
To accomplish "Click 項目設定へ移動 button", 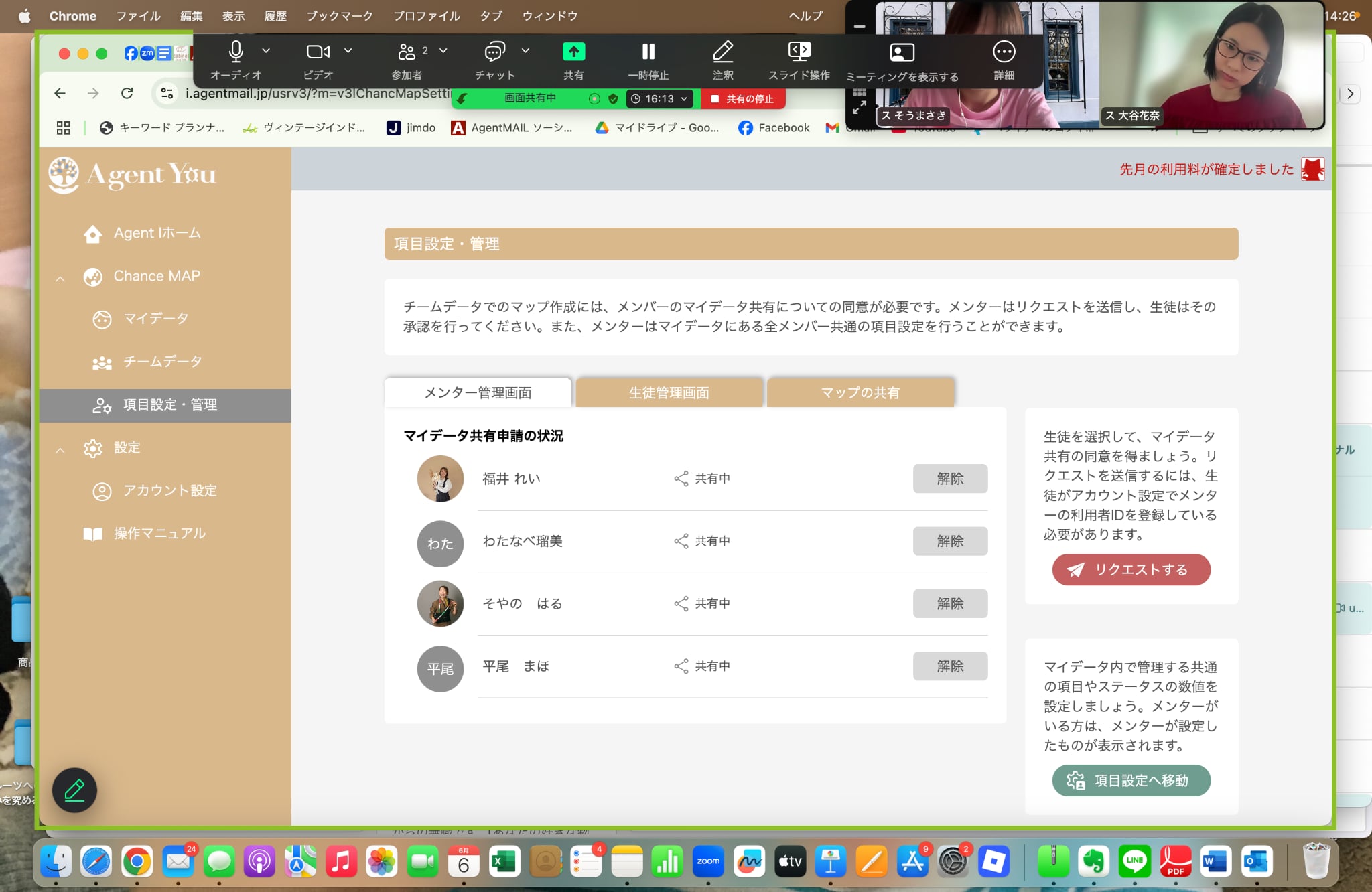I will pyautogui.click(x=1131, y=781).
